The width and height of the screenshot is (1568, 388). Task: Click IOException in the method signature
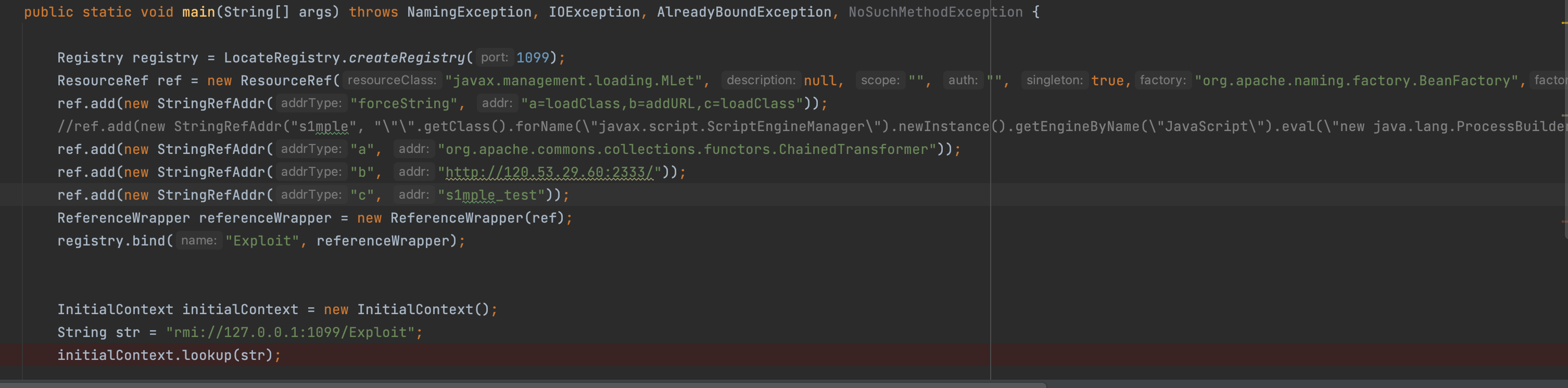click(594, 12)
